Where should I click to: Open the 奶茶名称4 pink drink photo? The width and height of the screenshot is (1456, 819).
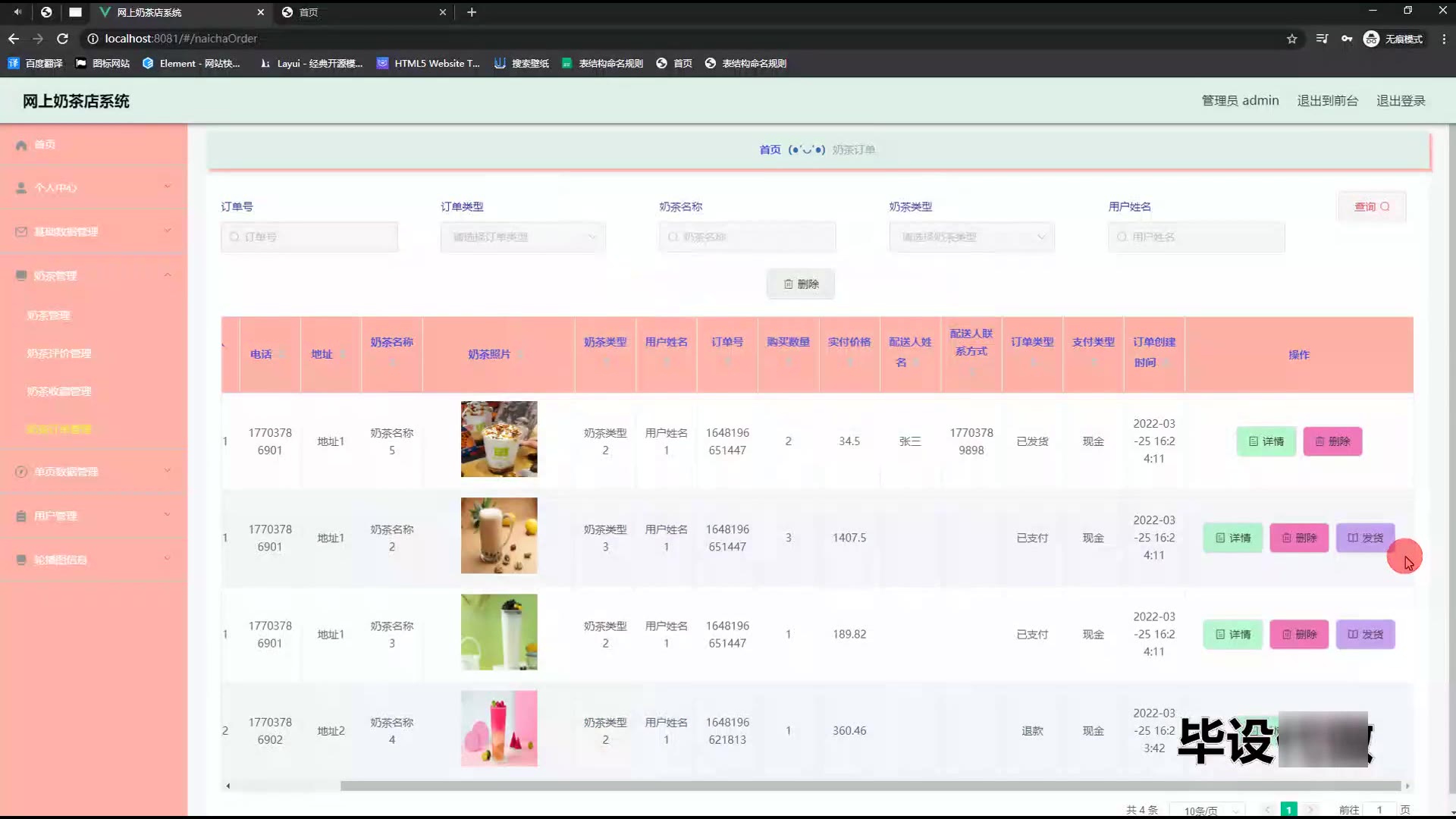click(499, 728)
